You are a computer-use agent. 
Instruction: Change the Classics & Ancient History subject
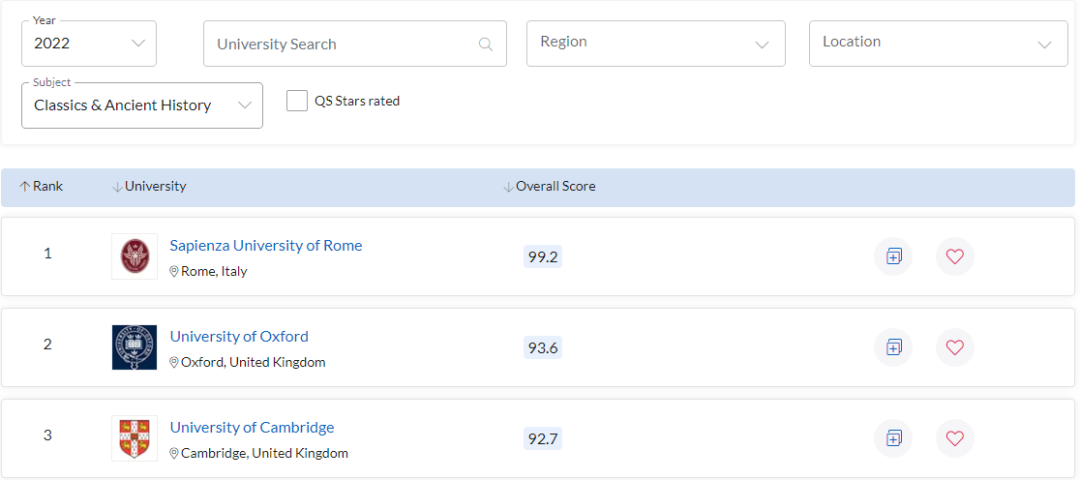[142, 106]
